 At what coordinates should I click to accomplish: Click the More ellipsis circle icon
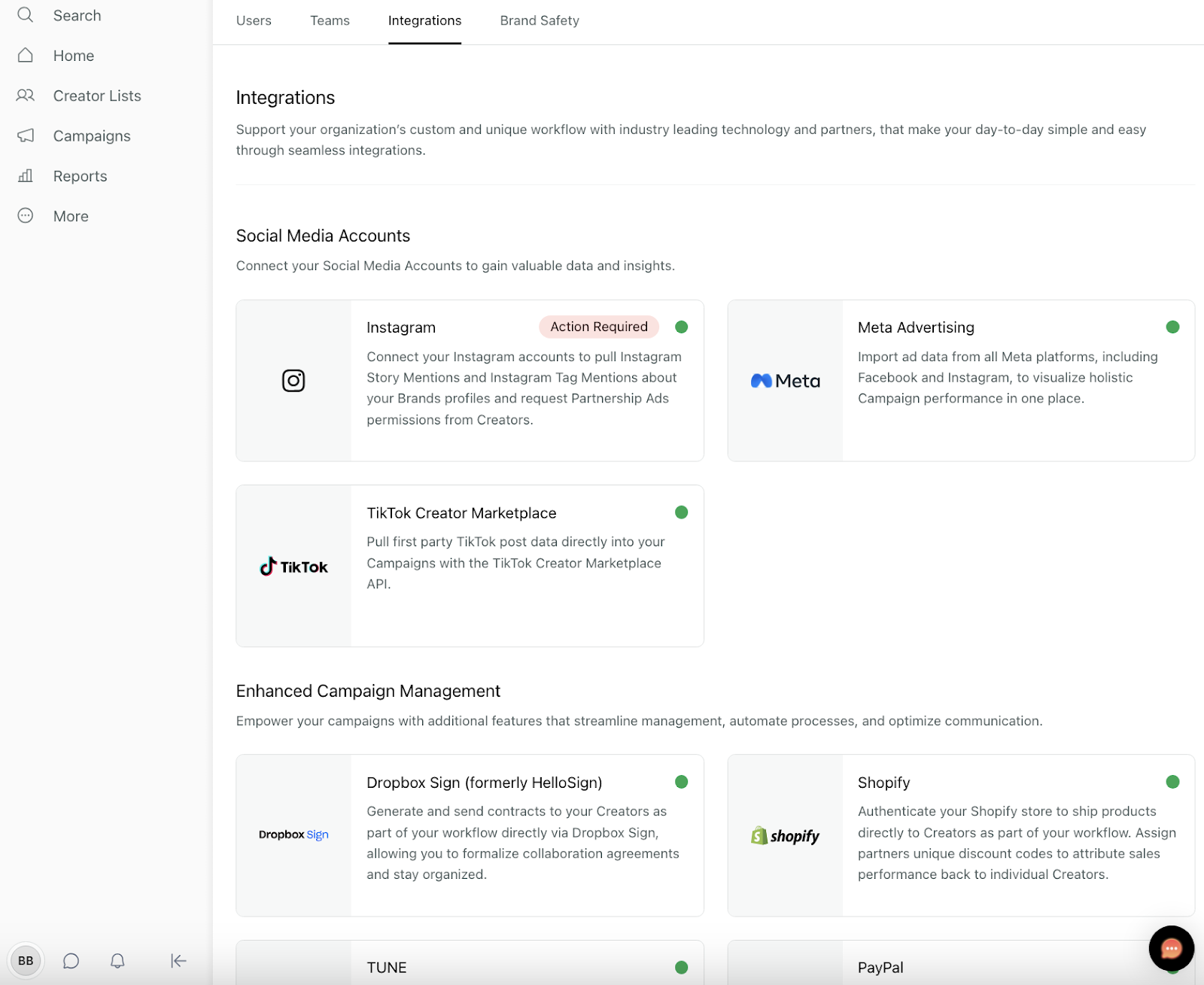(26, 216)
